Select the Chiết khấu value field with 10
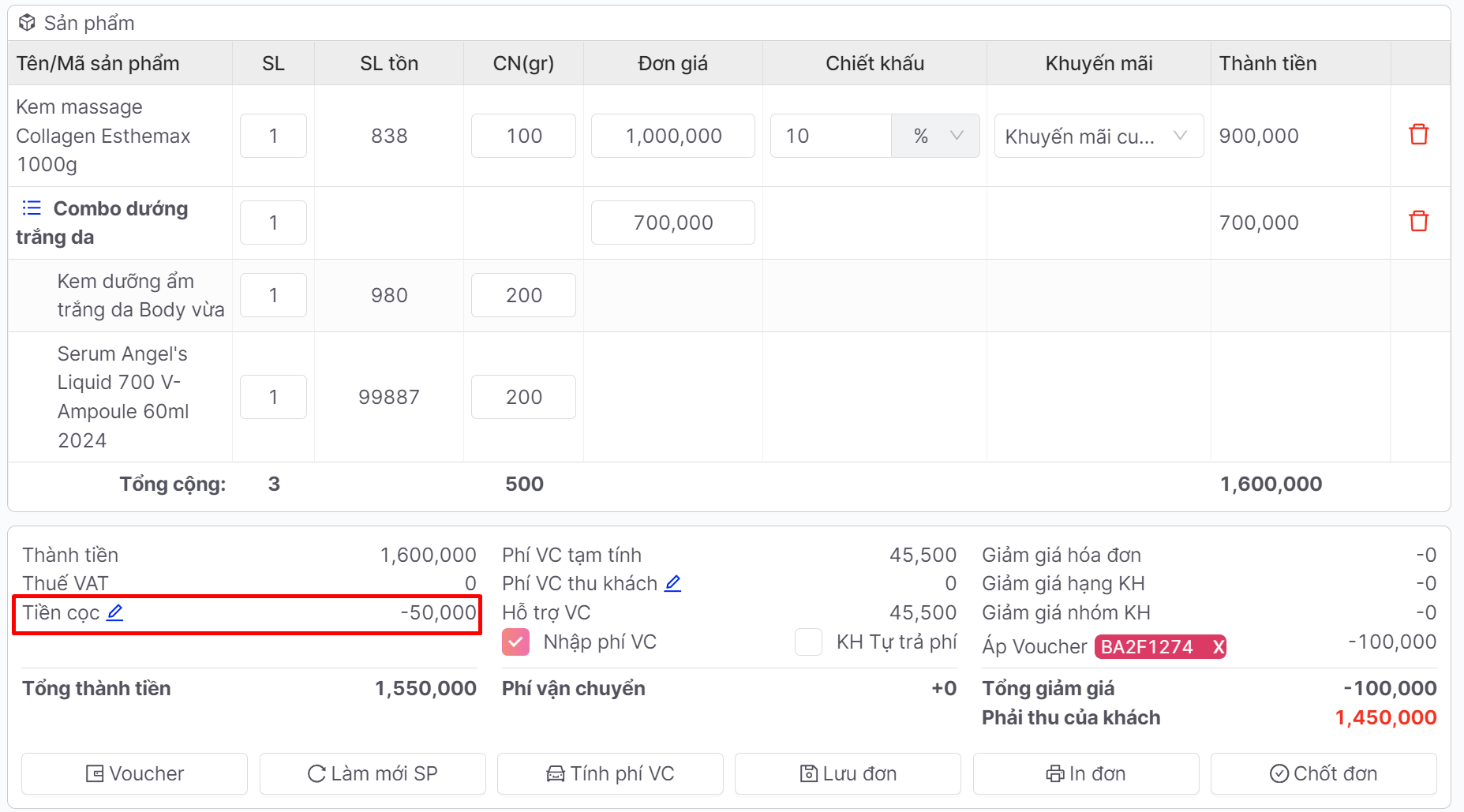The height and width of the screenshot is (812, 1464). [830, 136]
